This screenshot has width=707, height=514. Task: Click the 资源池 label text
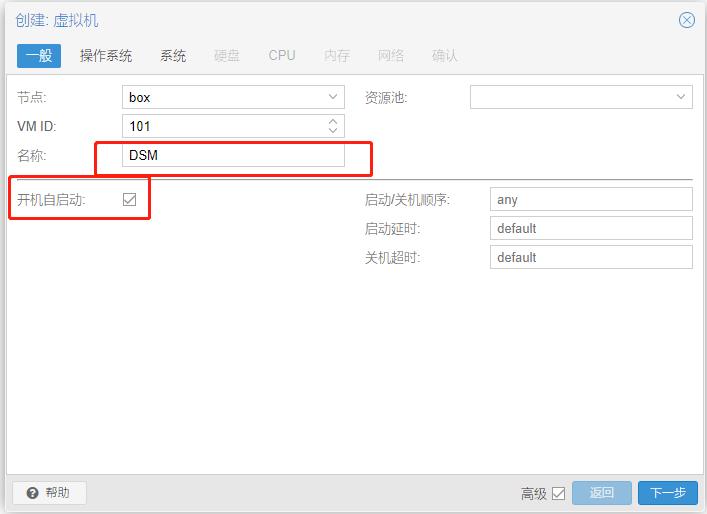click(386, 97)
